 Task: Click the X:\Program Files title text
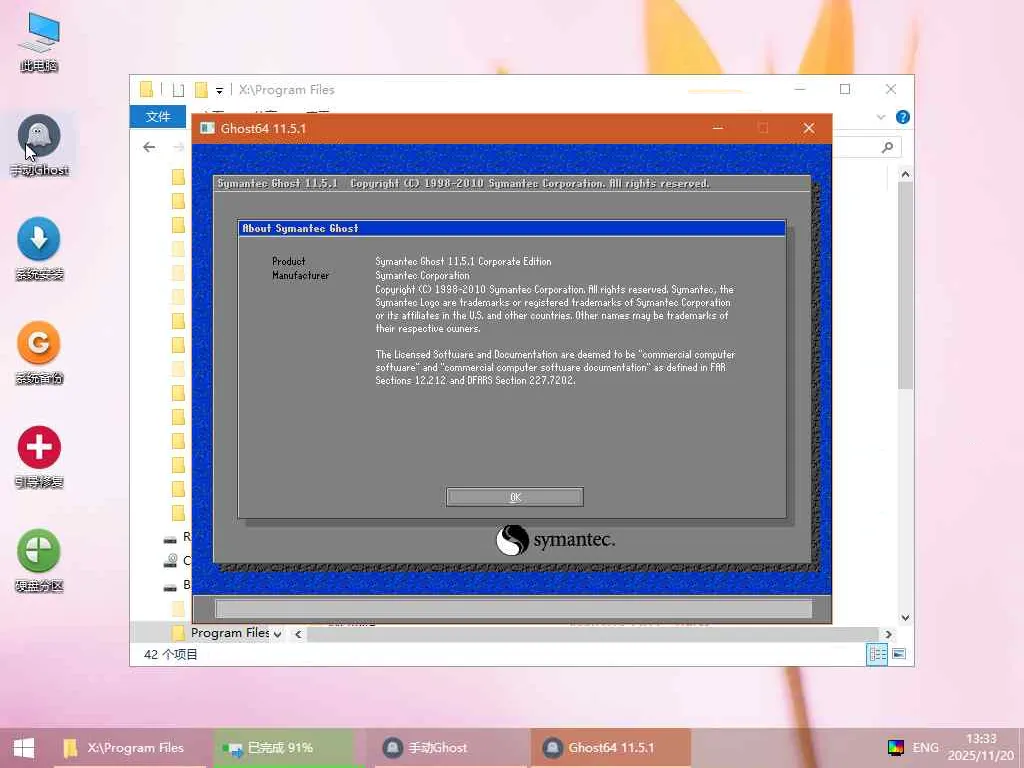point(287,90)
